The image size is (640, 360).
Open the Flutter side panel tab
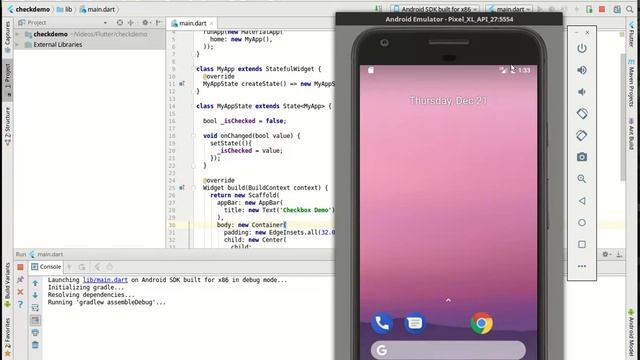point(631,34)
